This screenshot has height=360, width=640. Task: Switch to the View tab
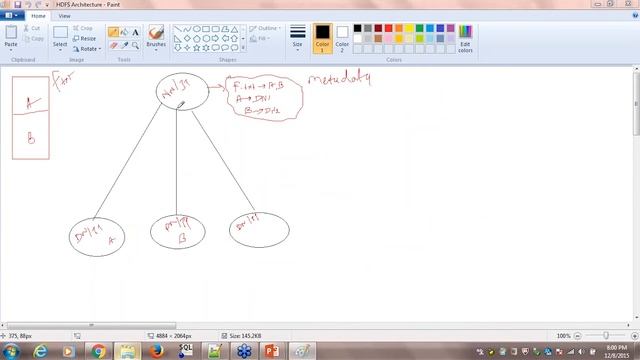coord(64,16)
